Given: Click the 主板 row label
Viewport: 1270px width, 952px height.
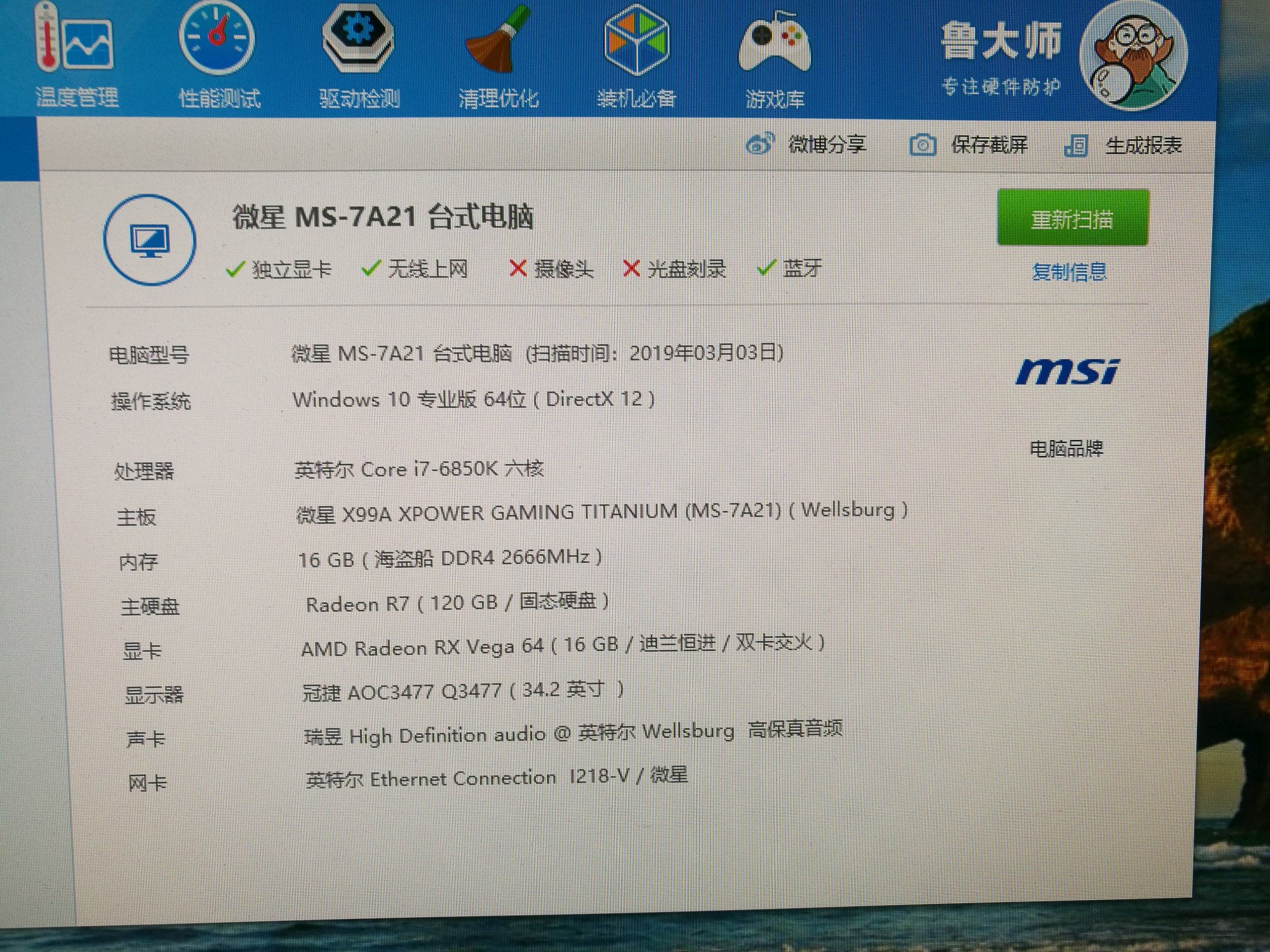Looking at the screenshot, I should point(137,517).
